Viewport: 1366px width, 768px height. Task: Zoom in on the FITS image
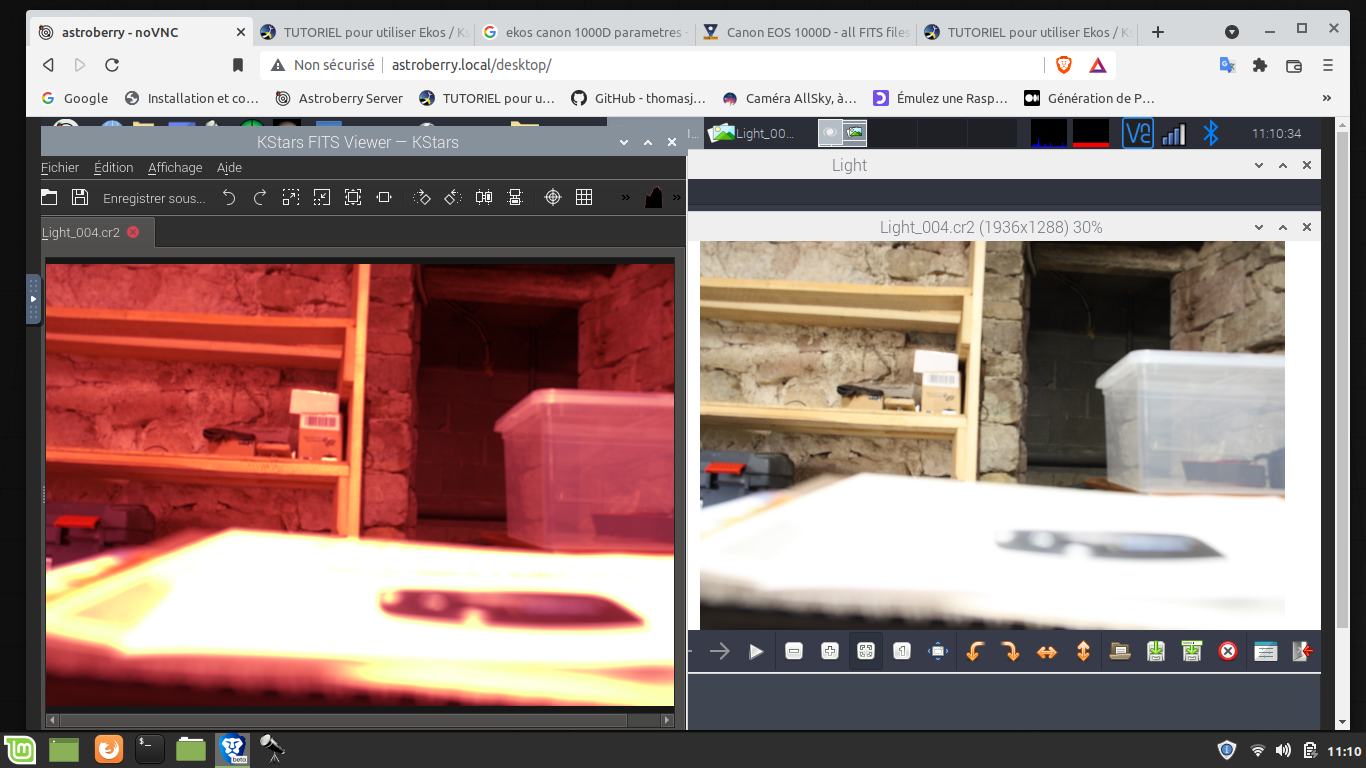click(x=291, y=198)
